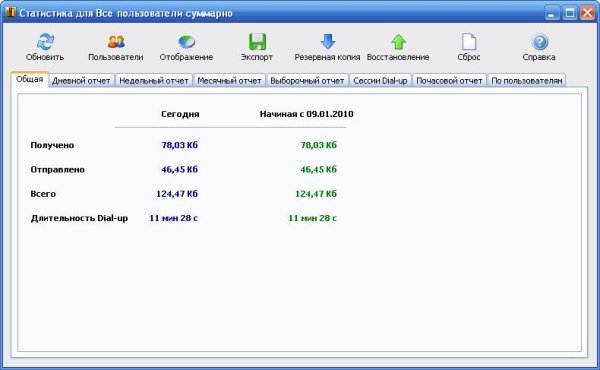Screen dimensions: 600x370
Task: Select blue 78,03 Кб value under Сегодня
Action: [x=179, y=145]
